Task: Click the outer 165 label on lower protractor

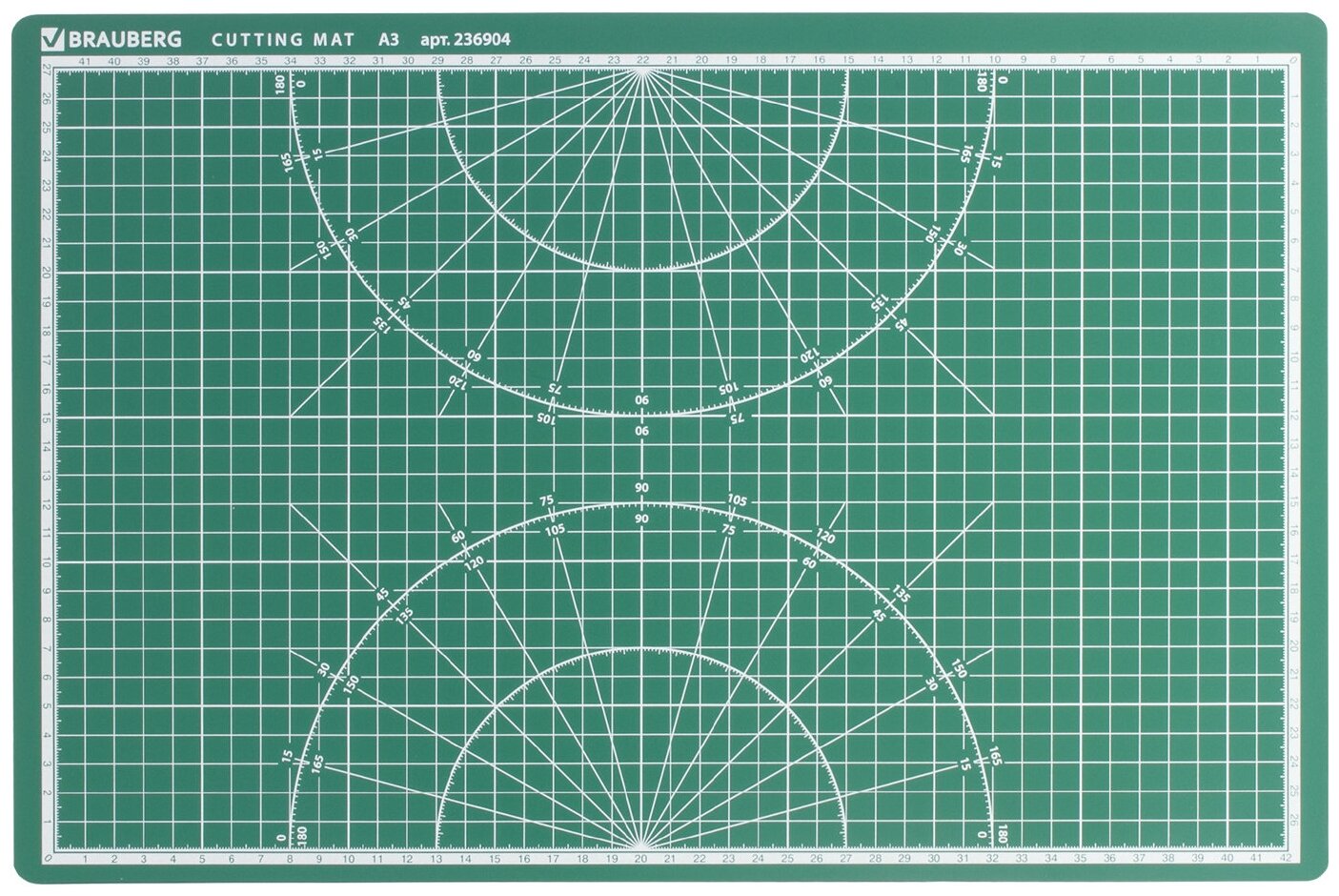Action: 993,758
